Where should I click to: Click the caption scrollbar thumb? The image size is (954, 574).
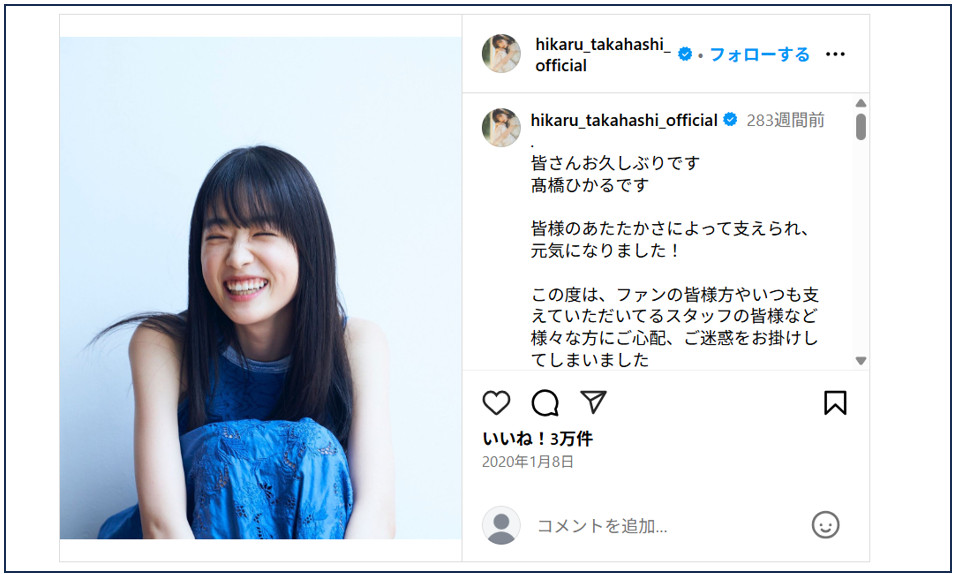860,127
